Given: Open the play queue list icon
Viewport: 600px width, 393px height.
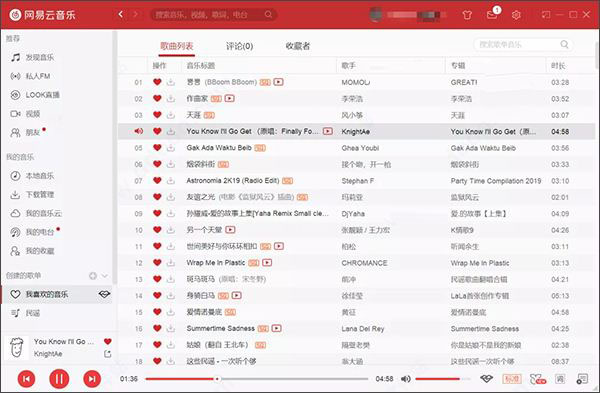Looking at the screenshot, I should [582, 379].
